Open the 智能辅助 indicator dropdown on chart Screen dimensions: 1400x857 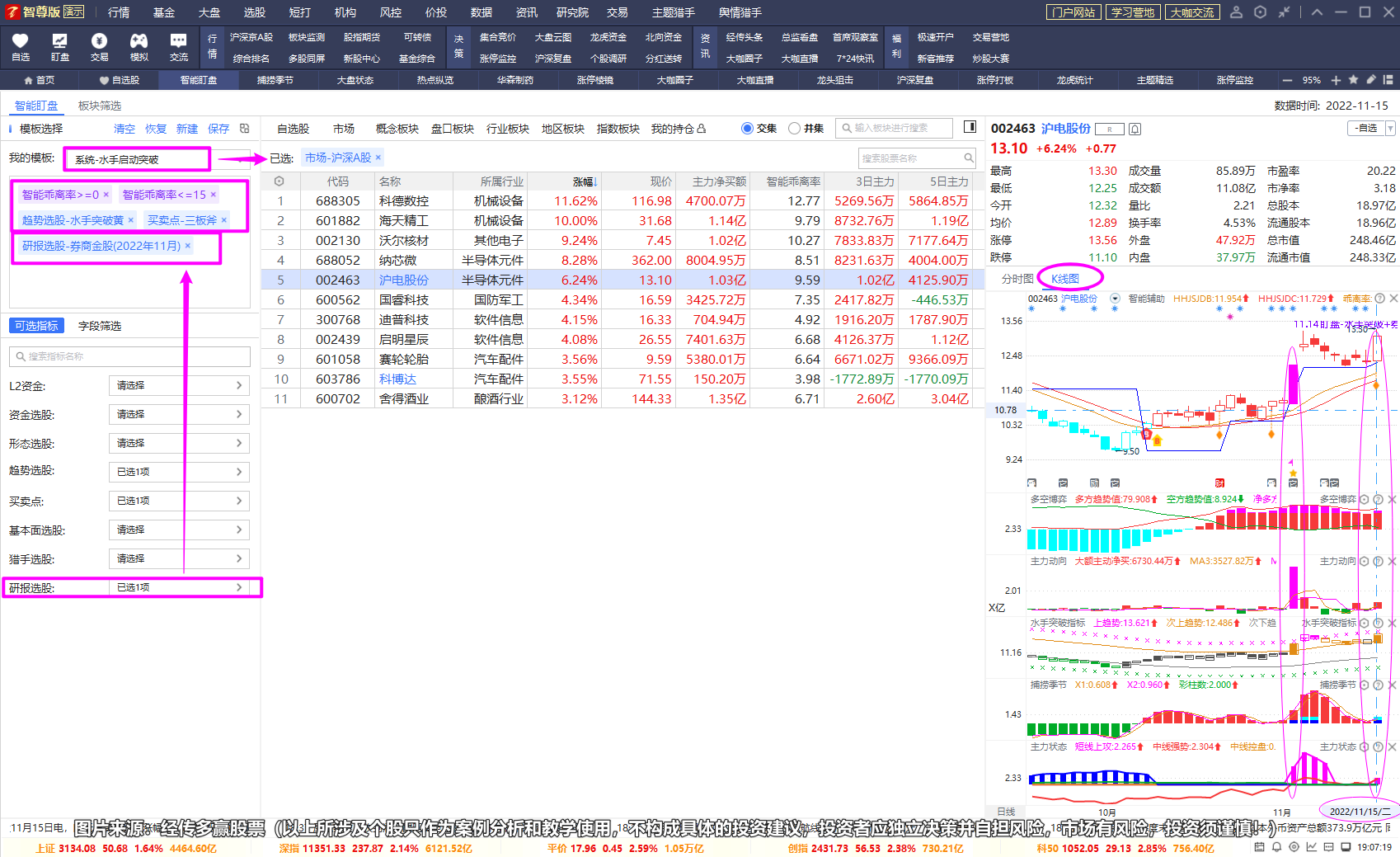pyautogui.click(x=1116, y=299)
